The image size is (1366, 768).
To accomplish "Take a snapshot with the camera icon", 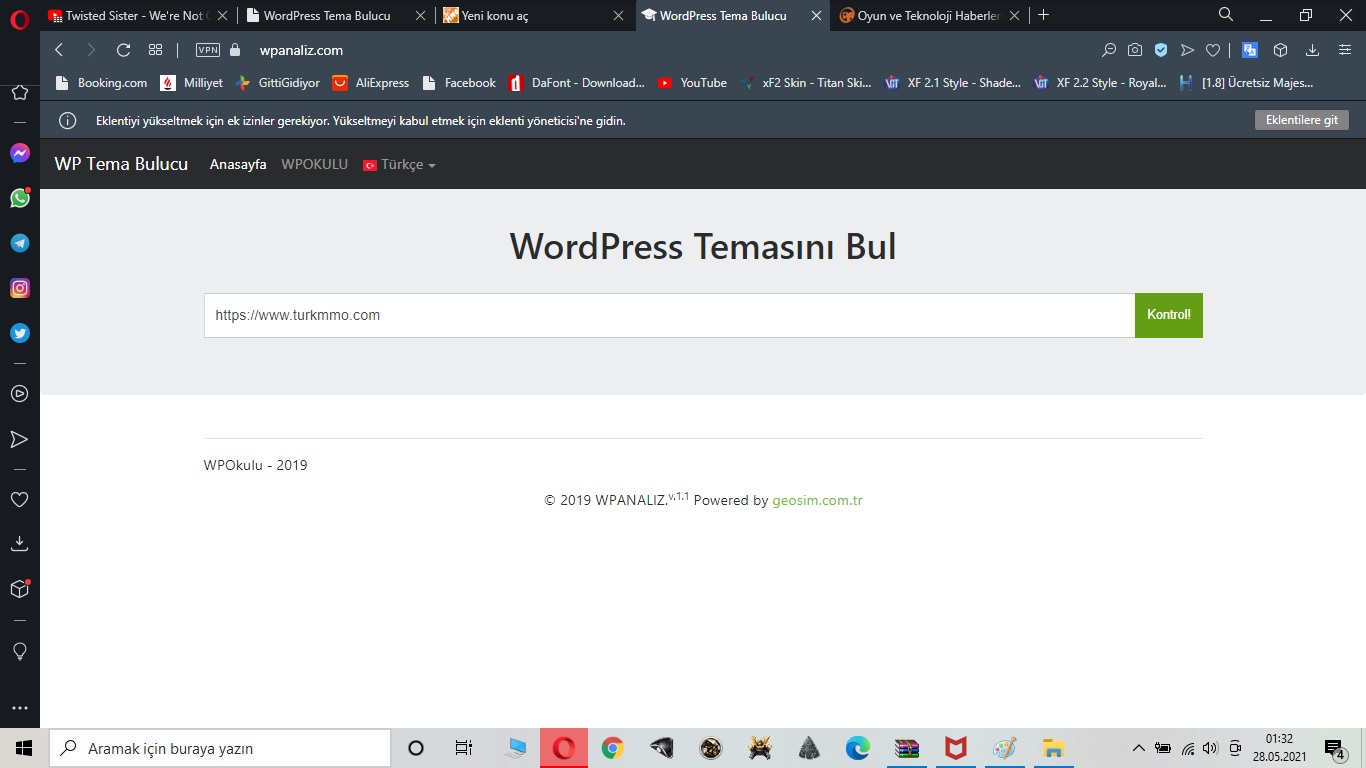I will pos(1135,50).
